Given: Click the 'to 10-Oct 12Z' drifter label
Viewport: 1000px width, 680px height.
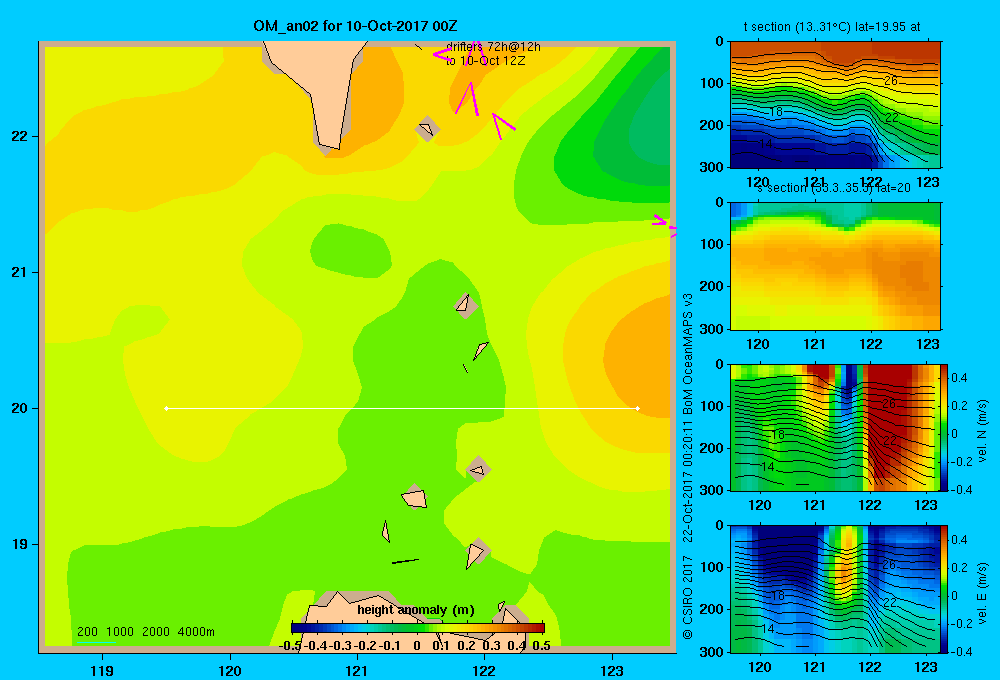Looking at the screenshot, I should pos(485,61).
